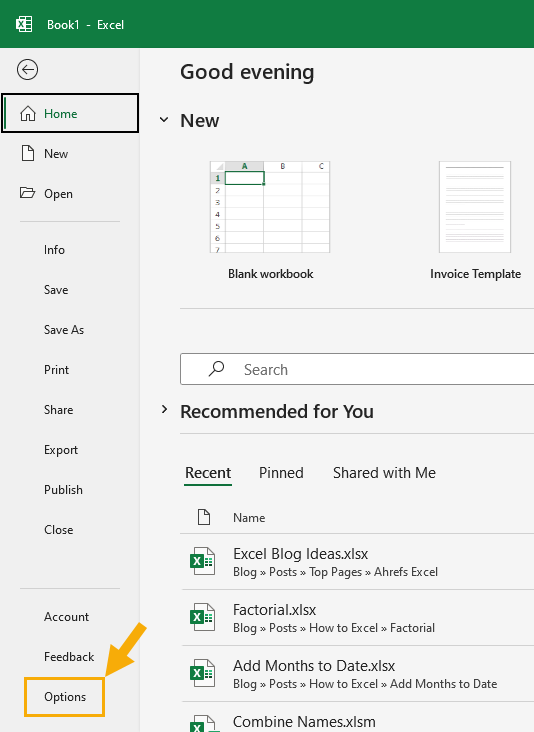Click the magnifying glass search icon
The width and height of the screenshot is (534, 732).
[x=216, y=369]
